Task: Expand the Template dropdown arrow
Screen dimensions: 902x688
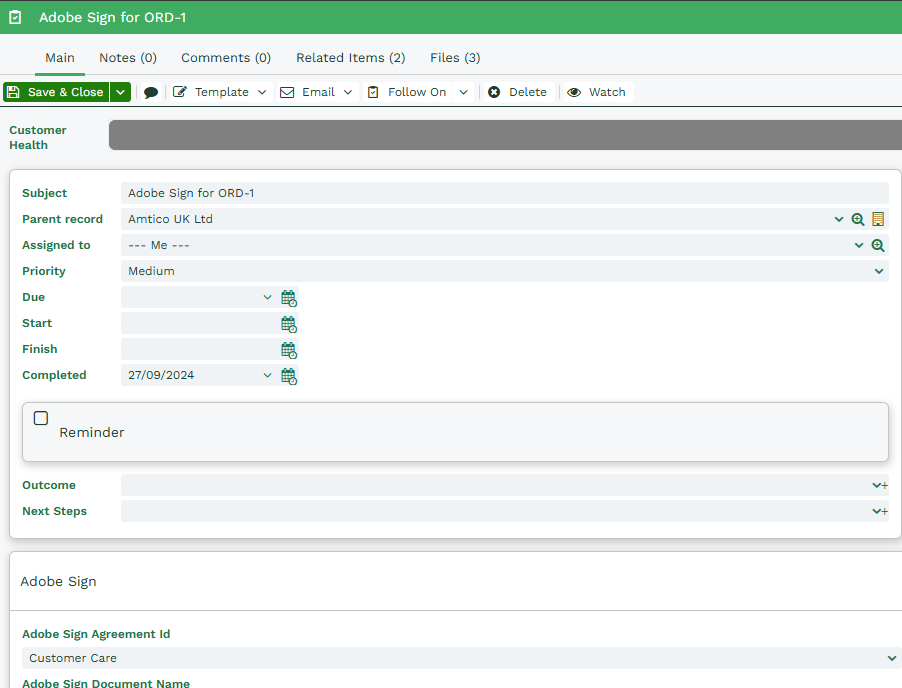Action: (x=262, y=92)
